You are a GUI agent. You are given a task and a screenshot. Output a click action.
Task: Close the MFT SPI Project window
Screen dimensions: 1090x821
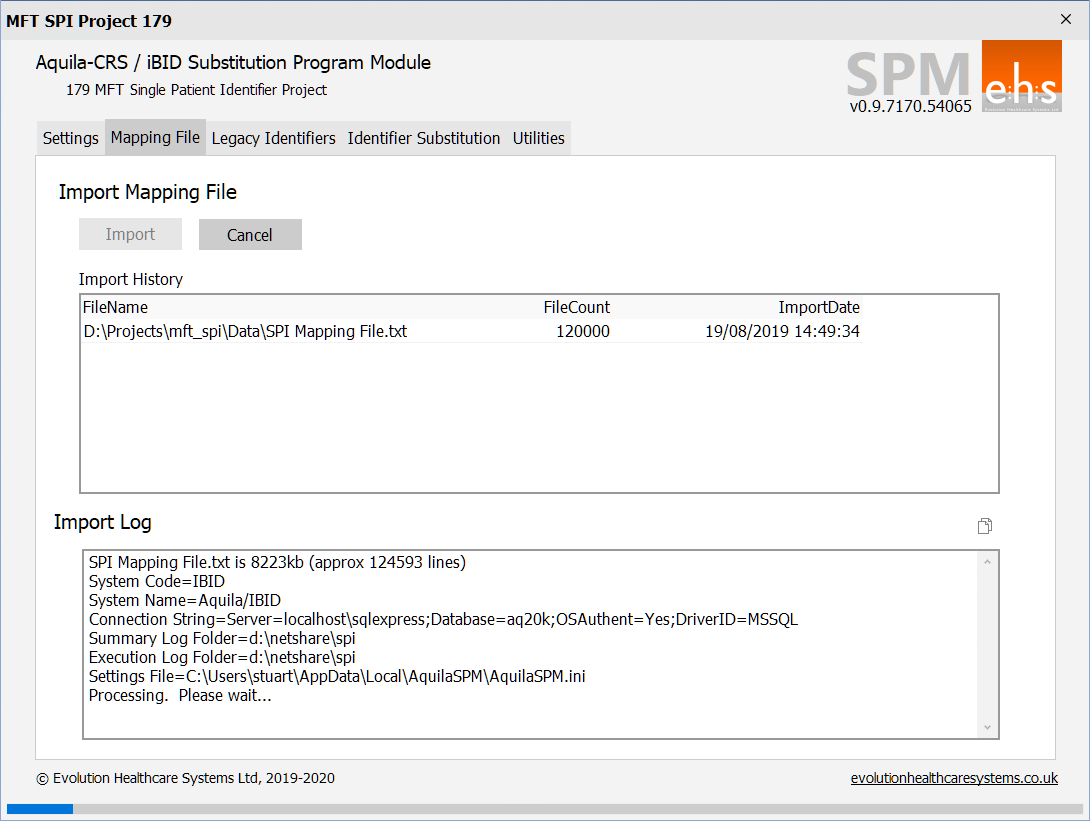[1066, 20]
